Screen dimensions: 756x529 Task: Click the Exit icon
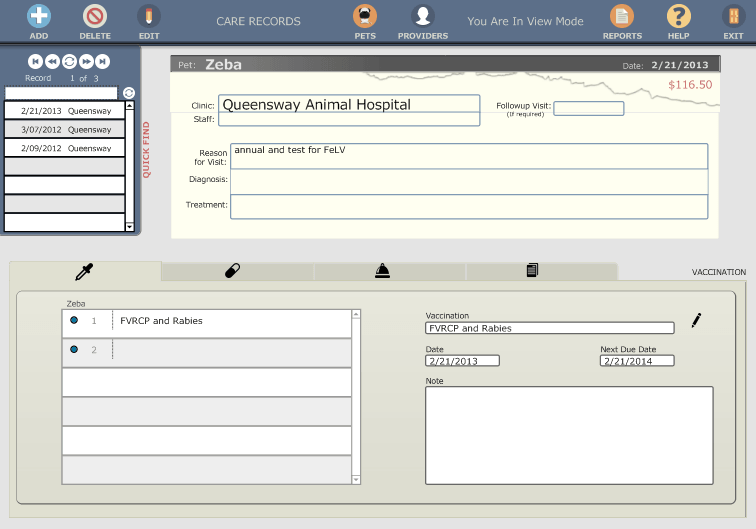(733, 16)
